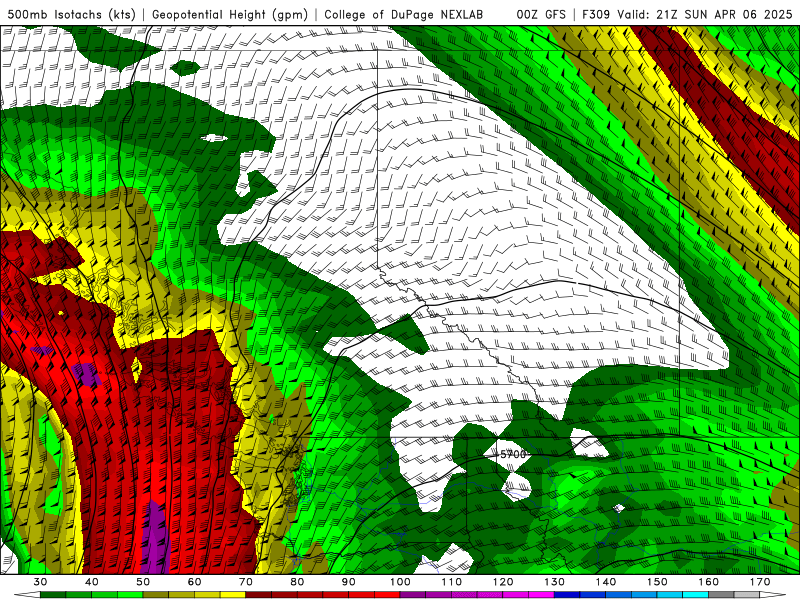This screenshot has height=600, width=800.
Task: Click the left arrow end of color bar
Action: 27,594
